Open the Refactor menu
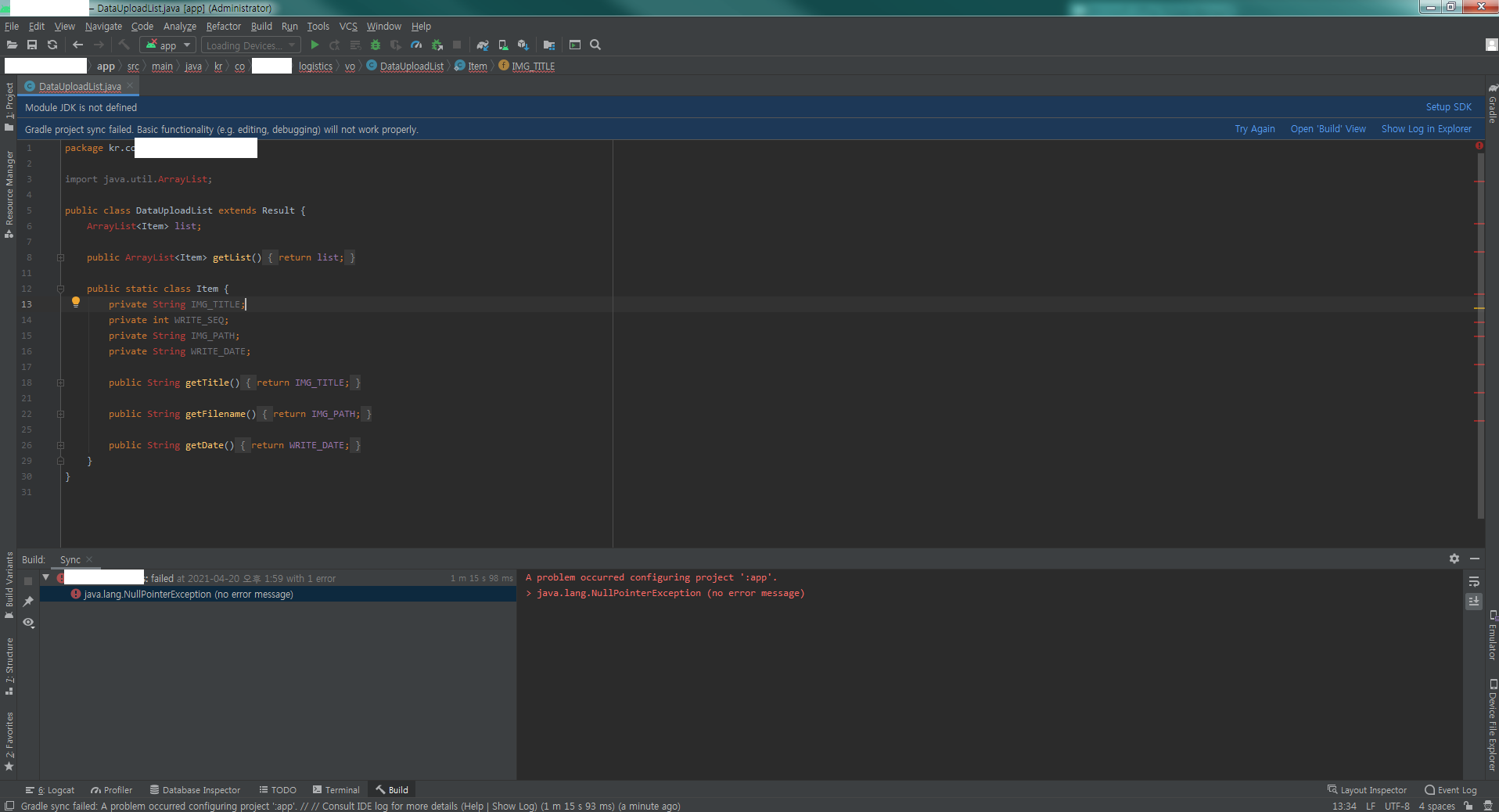Image resolution: width=1499 pixels, height=812 pixels. click(x=223, y=26)
